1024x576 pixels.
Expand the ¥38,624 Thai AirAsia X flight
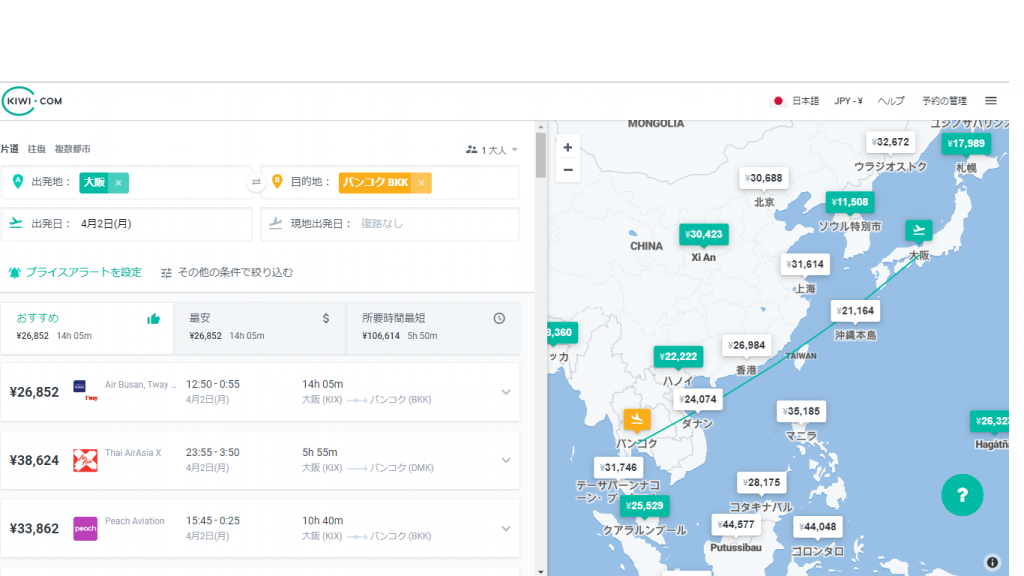(505, 460)
